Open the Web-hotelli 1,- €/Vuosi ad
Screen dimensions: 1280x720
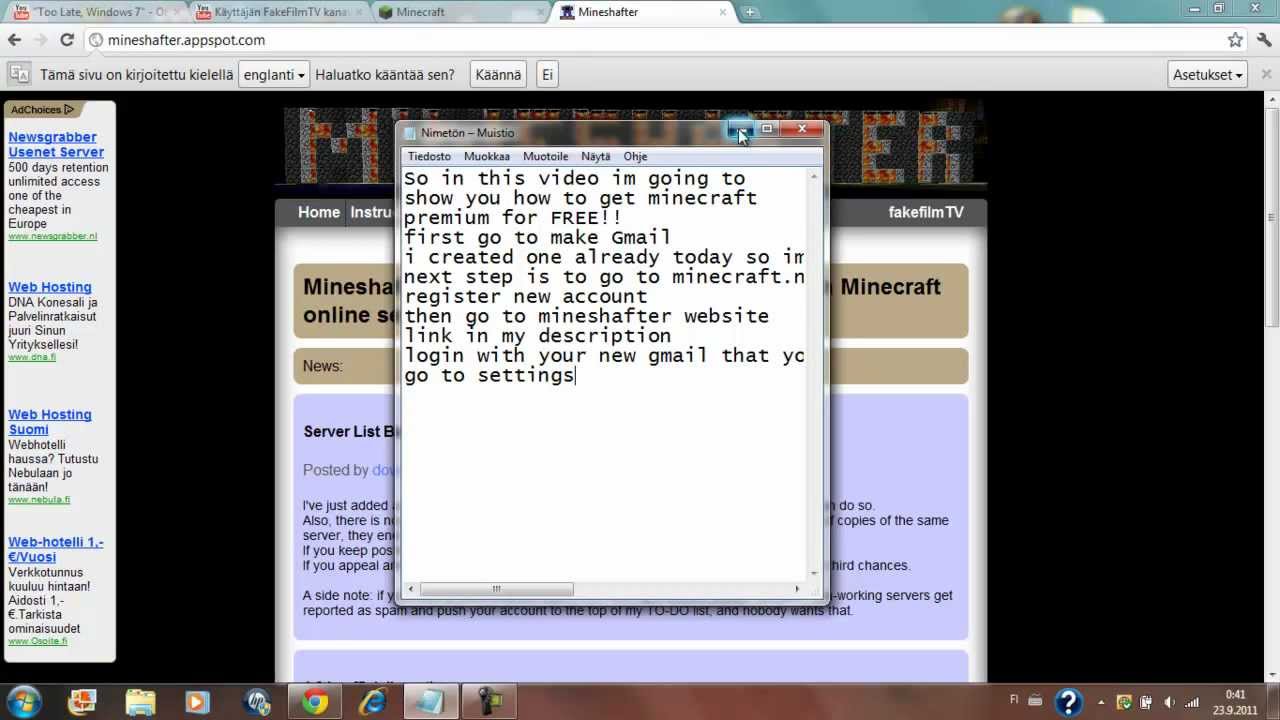point(56,549)
